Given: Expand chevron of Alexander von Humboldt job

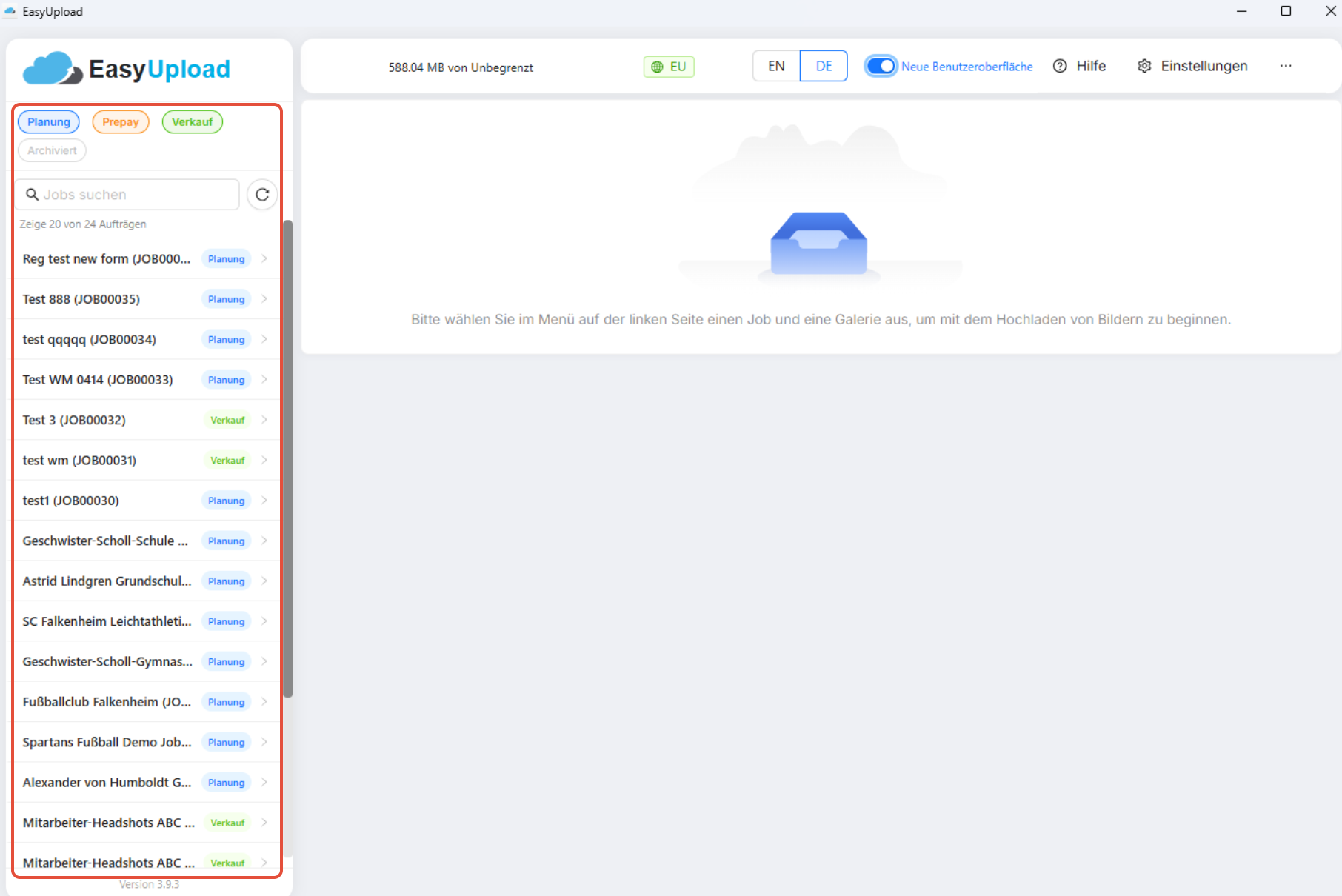Looking at the screenshot, I should tap(264, 782).
